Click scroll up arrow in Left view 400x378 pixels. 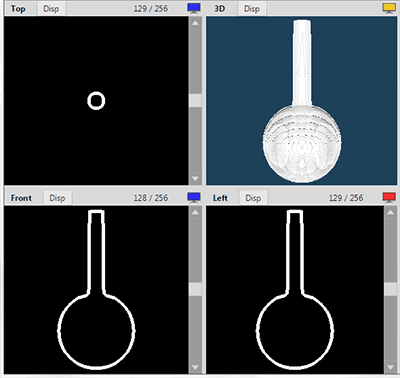pyautogui.click(x=390, y=212)
